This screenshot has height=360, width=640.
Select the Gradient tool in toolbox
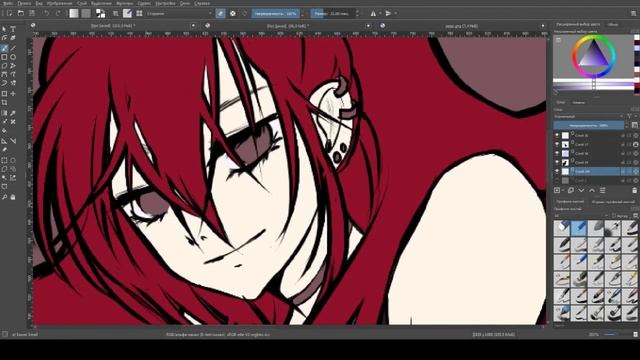pyautogui.click(x=4, y=113)
